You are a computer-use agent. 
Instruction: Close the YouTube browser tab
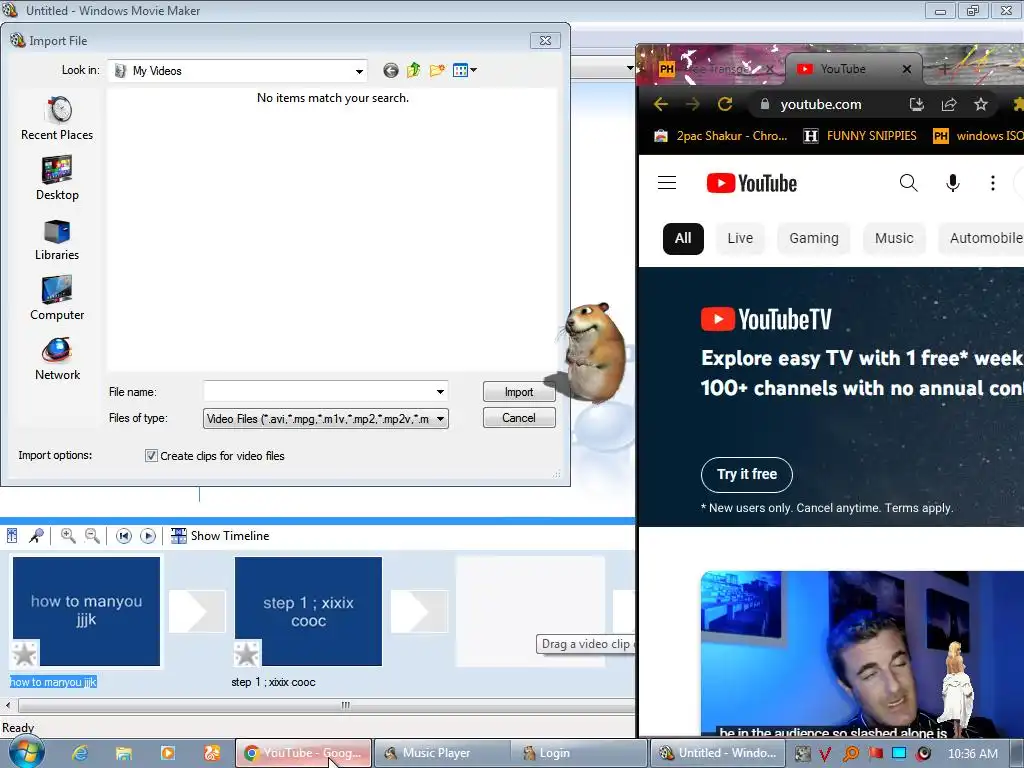[906, 69]
